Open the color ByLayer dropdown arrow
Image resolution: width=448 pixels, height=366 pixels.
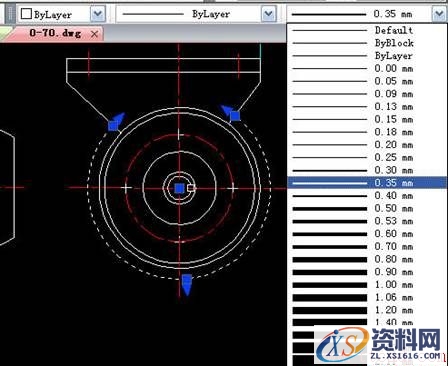[98, 14]
